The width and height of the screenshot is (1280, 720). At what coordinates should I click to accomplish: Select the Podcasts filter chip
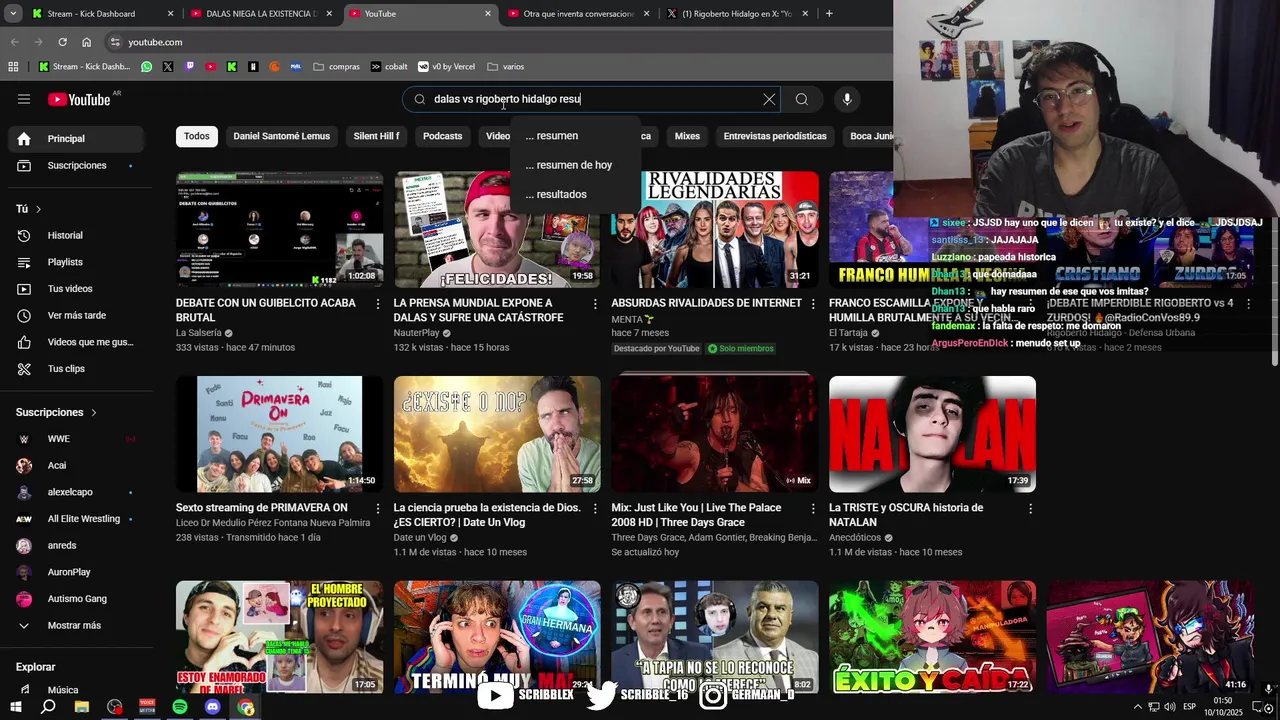coord(442,136)
